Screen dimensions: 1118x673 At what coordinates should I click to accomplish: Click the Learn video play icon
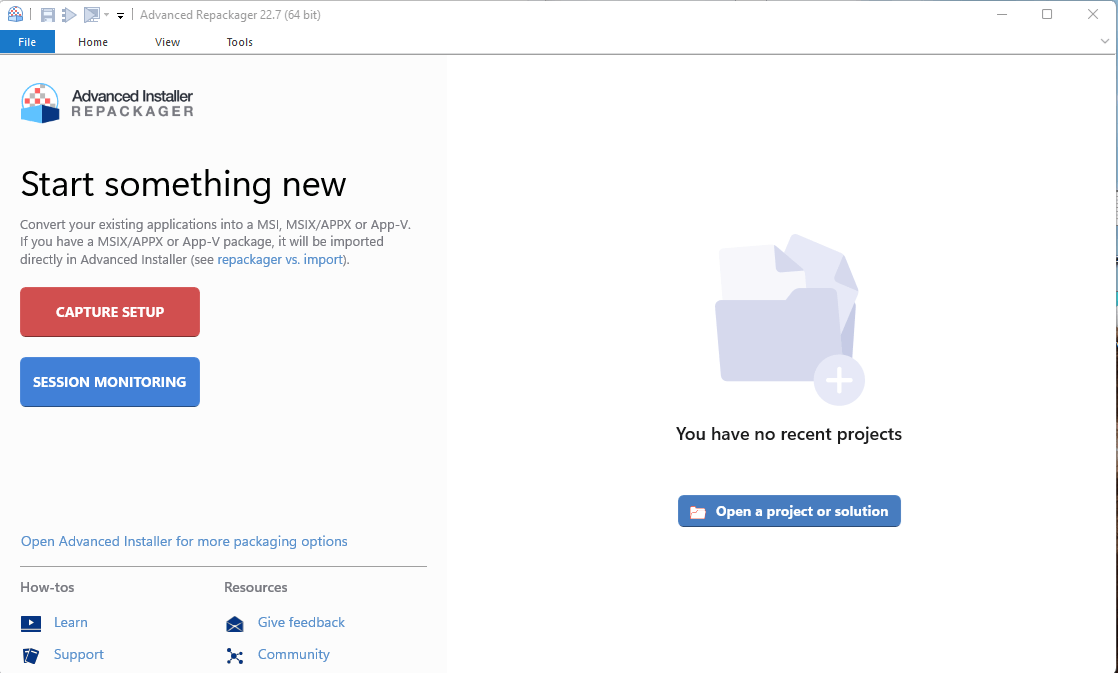tap(31, 623)
